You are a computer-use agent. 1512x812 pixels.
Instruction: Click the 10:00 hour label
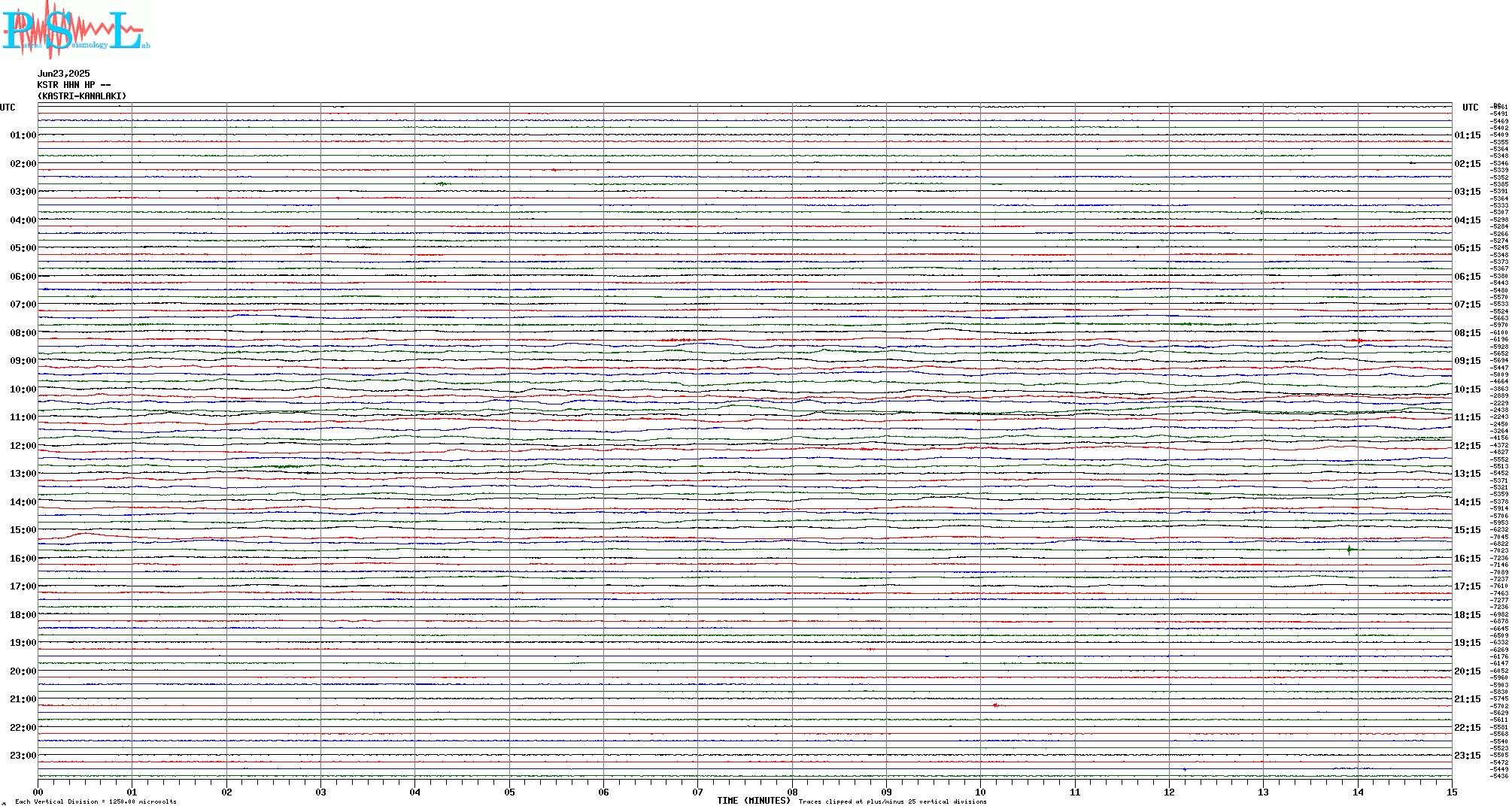point(23,389)
